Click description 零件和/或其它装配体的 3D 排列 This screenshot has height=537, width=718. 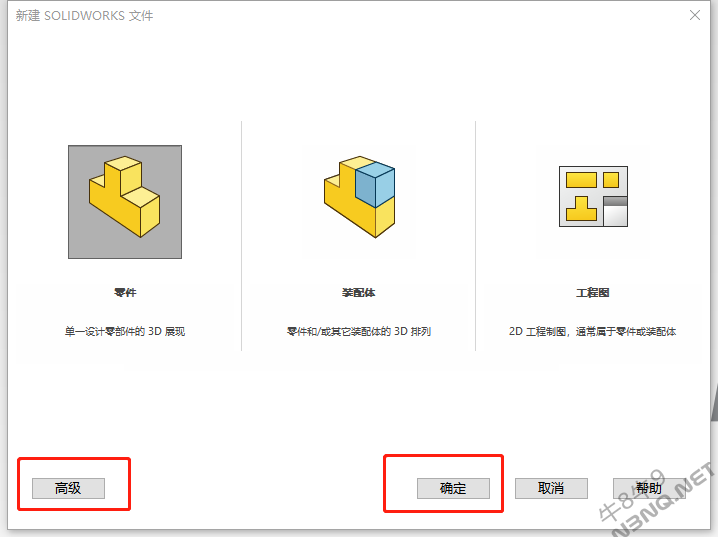(x=359, y=331)
